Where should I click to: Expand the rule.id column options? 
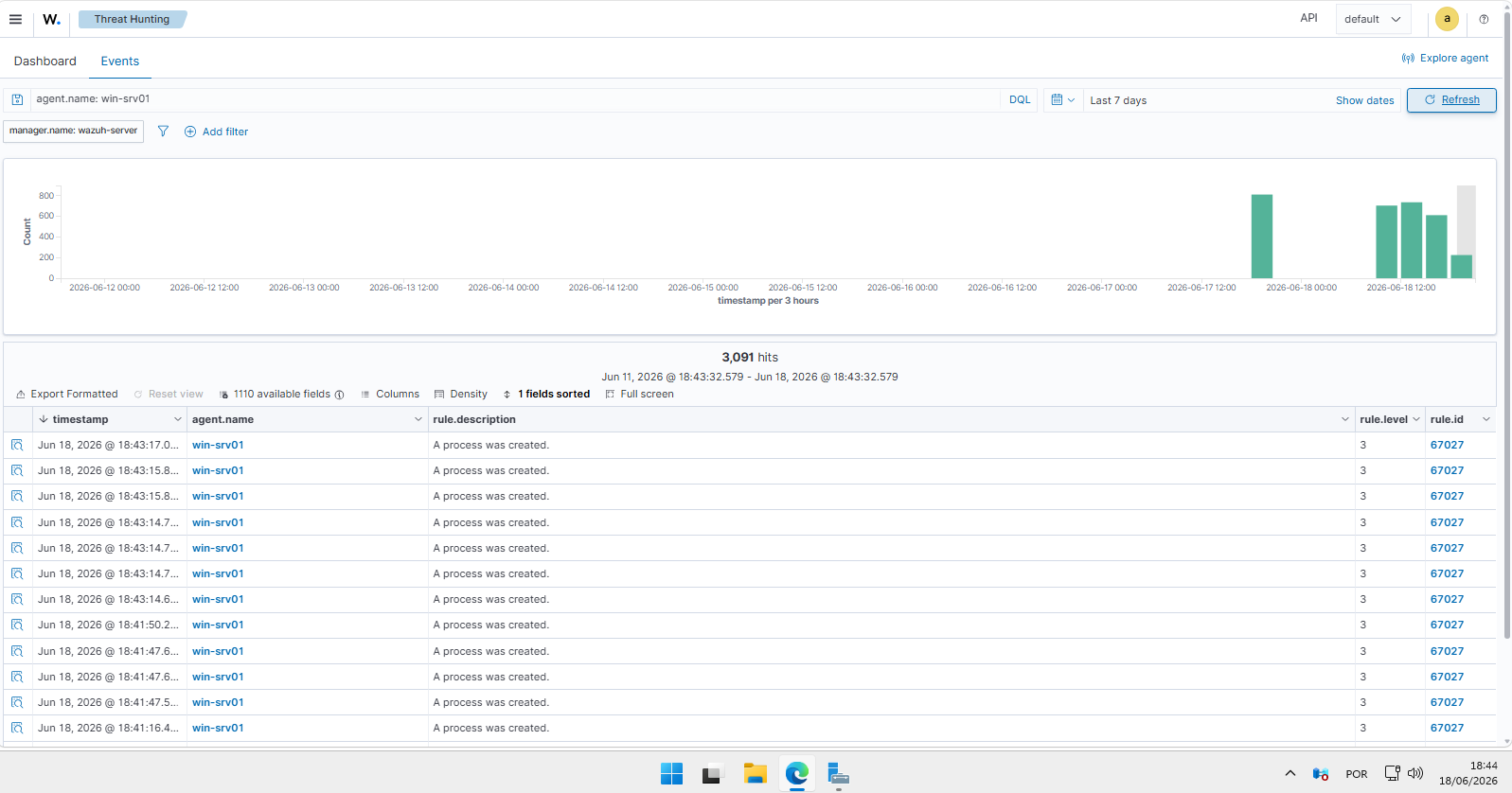coord(1486,419)
